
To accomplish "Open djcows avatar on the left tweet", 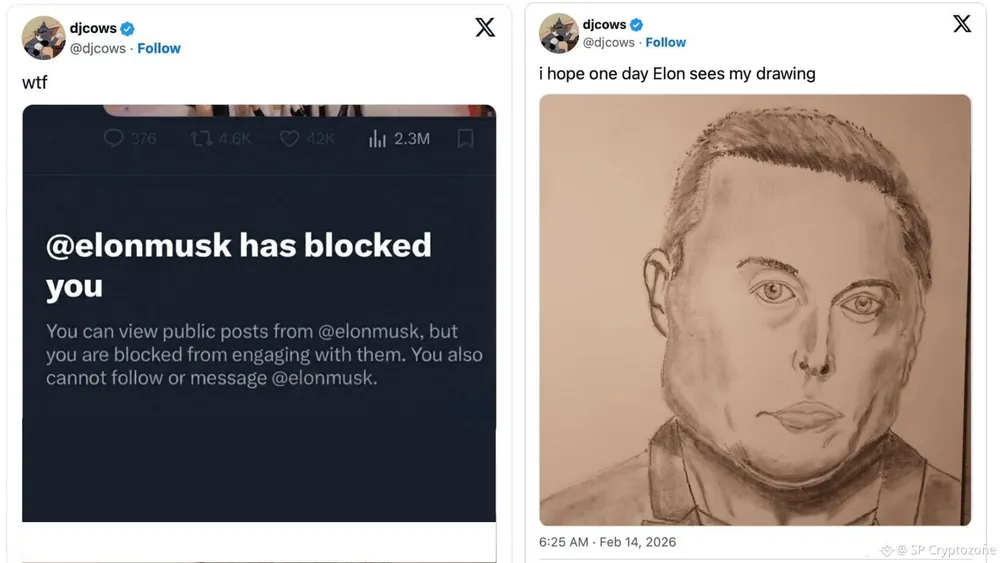I will tap(43, 38).
